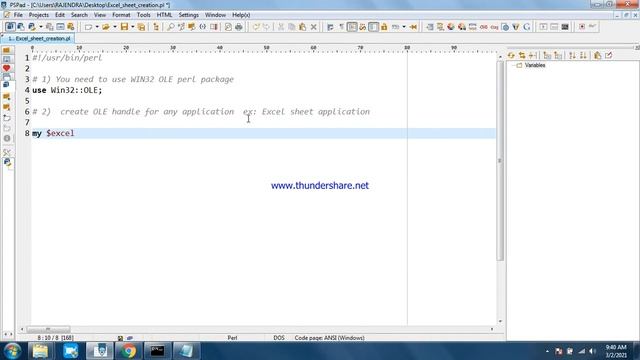Click the filter funnel icon in toolbar
The width and height of the screenshot is (640, 360).
click(x=516, y=27)
